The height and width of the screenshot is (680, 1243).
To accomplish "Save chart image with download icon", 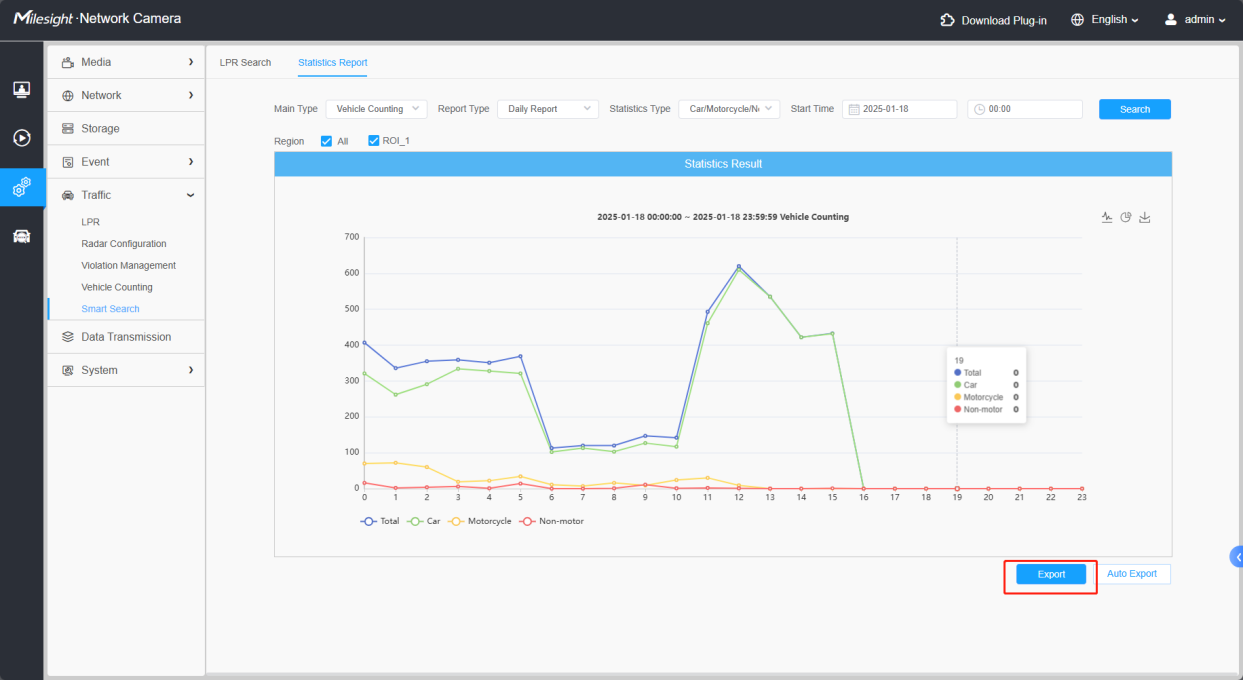I will [1145, 217].
